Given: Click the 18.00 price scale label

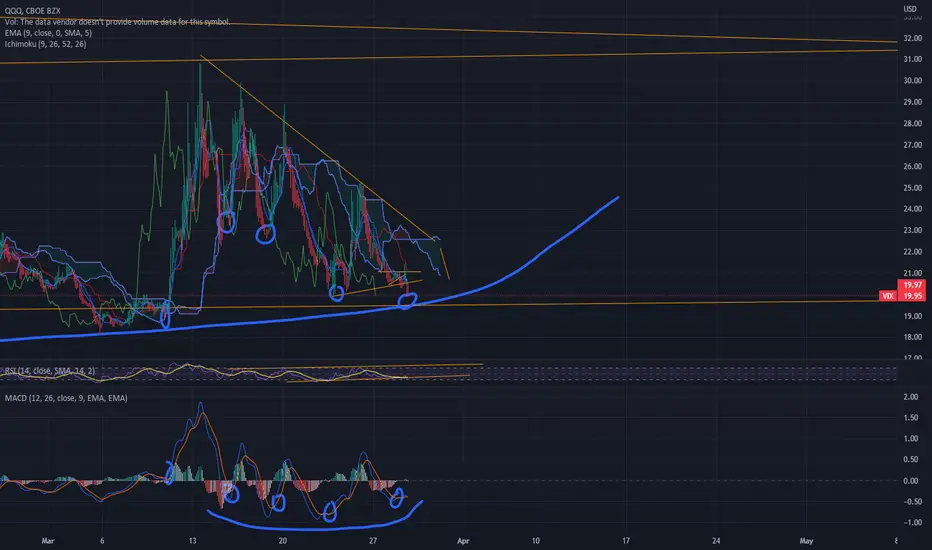Looking at the screenshot, I should point(912,337).
